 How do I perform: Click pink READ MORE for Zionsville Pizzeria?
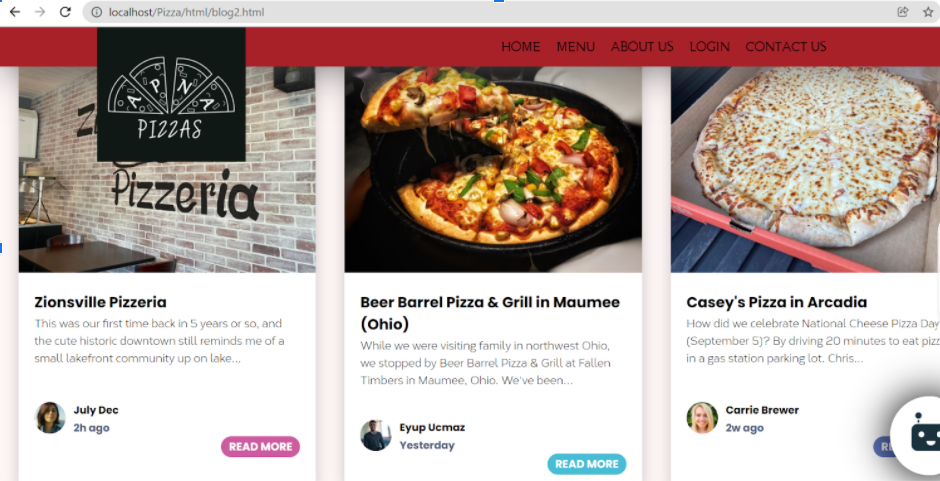click(x=260, y=447)
